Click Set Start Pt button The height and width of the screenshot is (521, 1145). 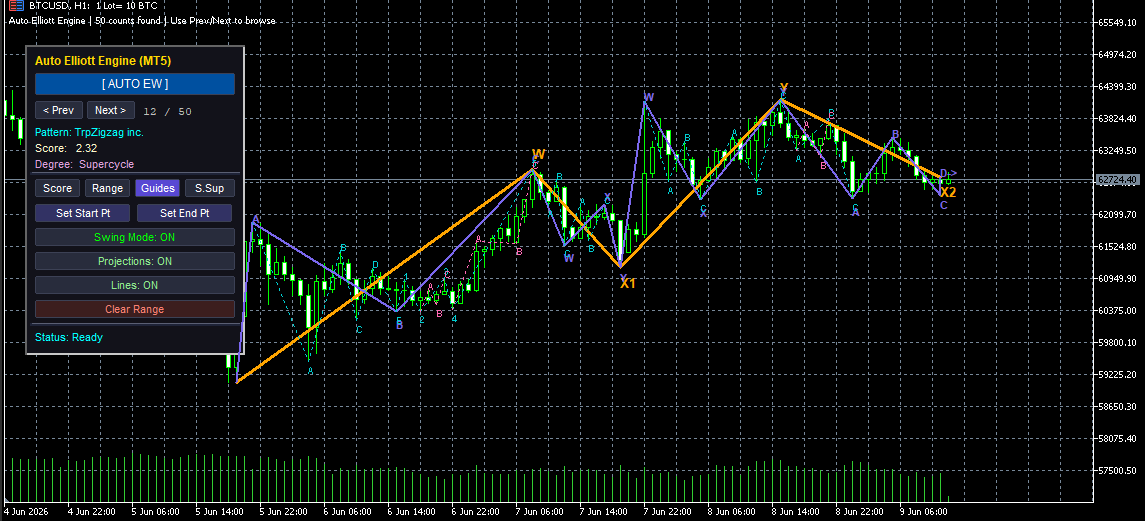[x=83, y=213]
